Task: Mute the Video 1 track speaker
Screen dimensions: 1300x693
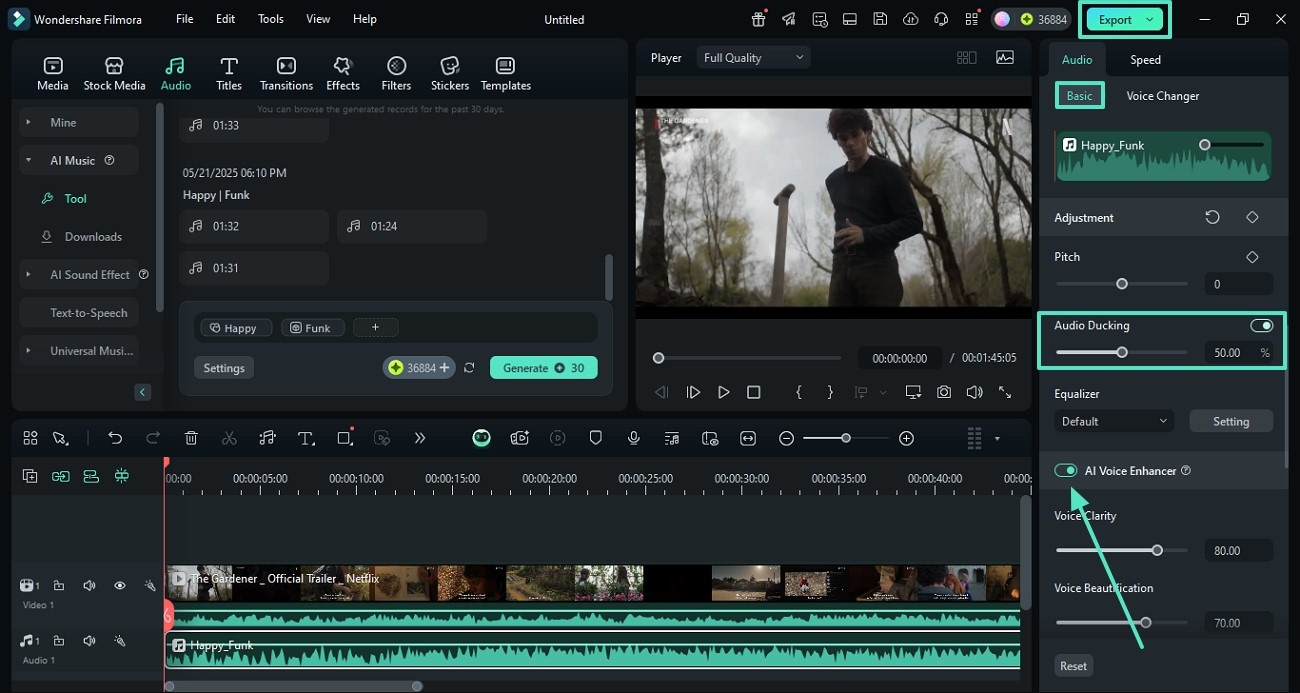Action: 89,585
